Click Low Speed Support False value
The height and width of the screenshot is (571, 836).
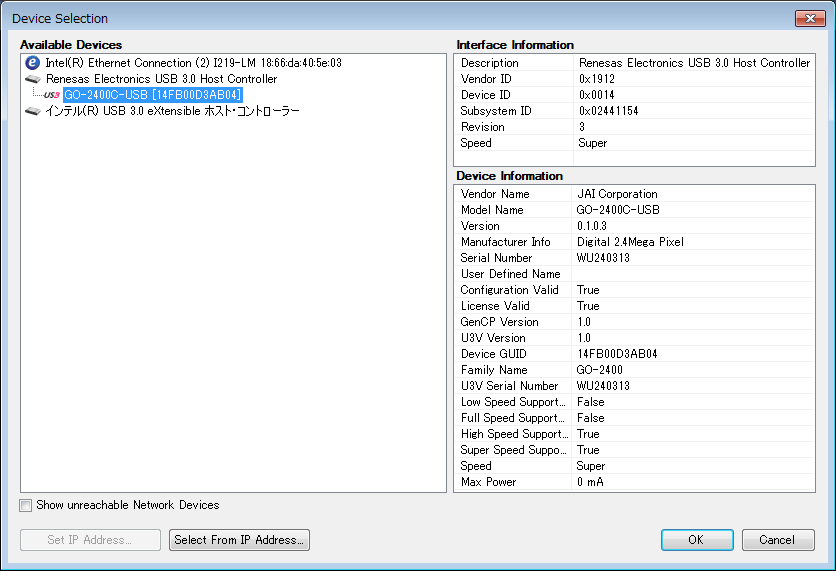591,402
